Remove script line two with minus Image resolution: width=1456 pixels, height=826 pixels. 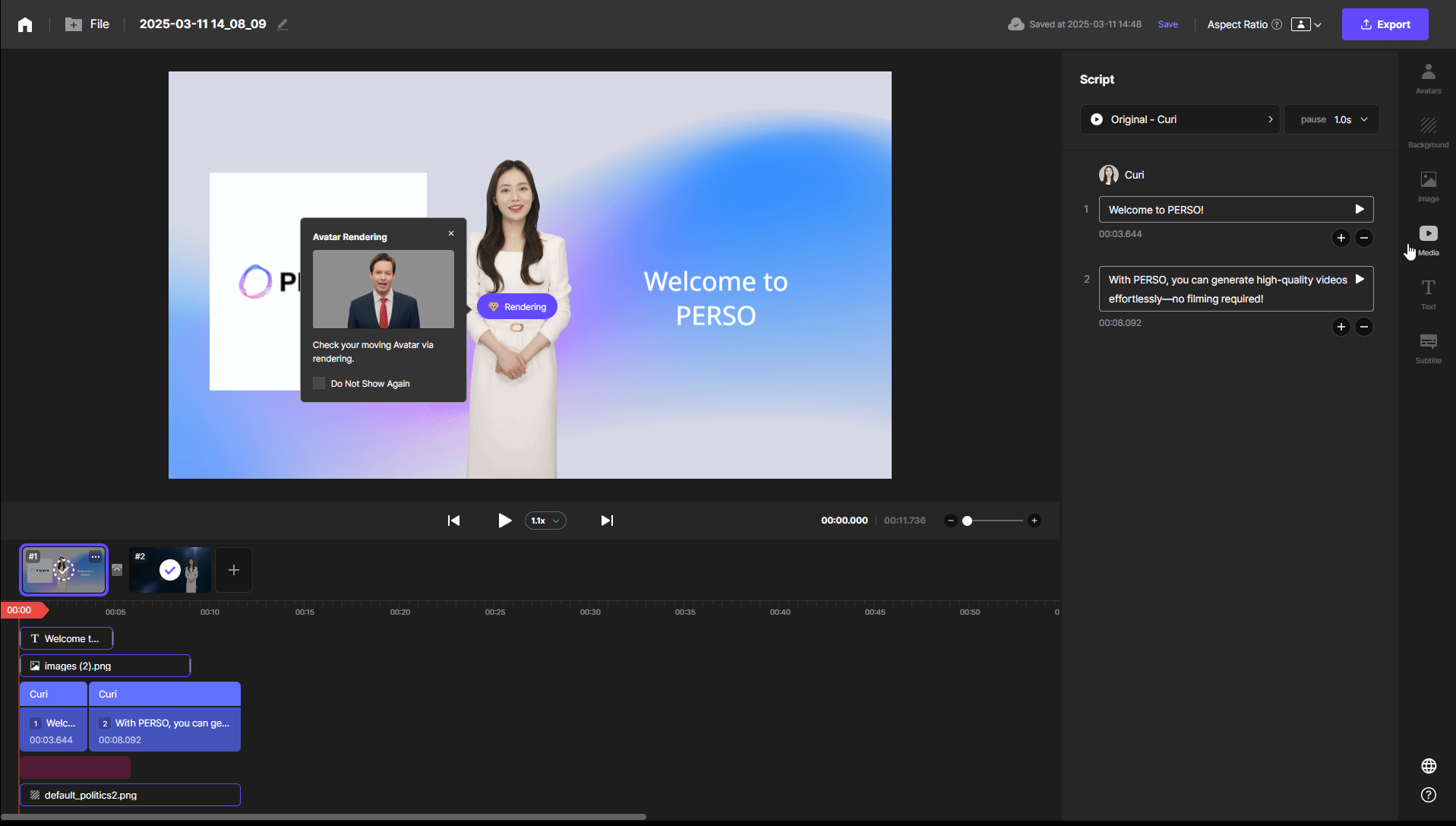click(x=1364, y=327)
